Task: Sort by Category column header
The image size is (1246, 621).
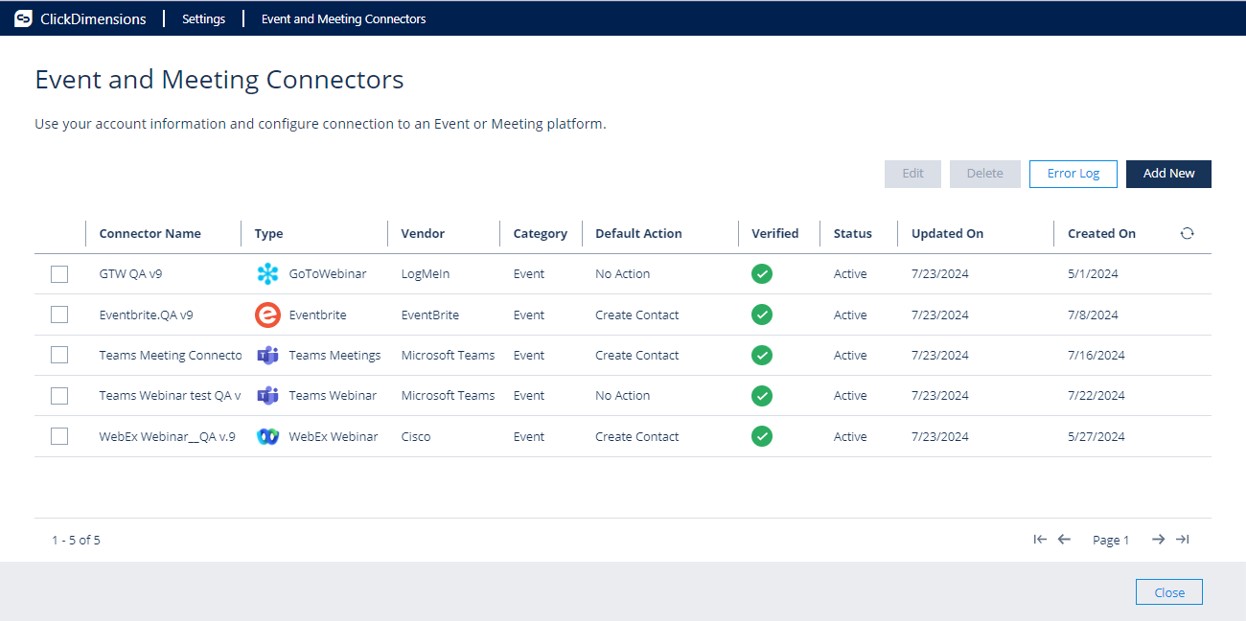Action: coord(540,234)
